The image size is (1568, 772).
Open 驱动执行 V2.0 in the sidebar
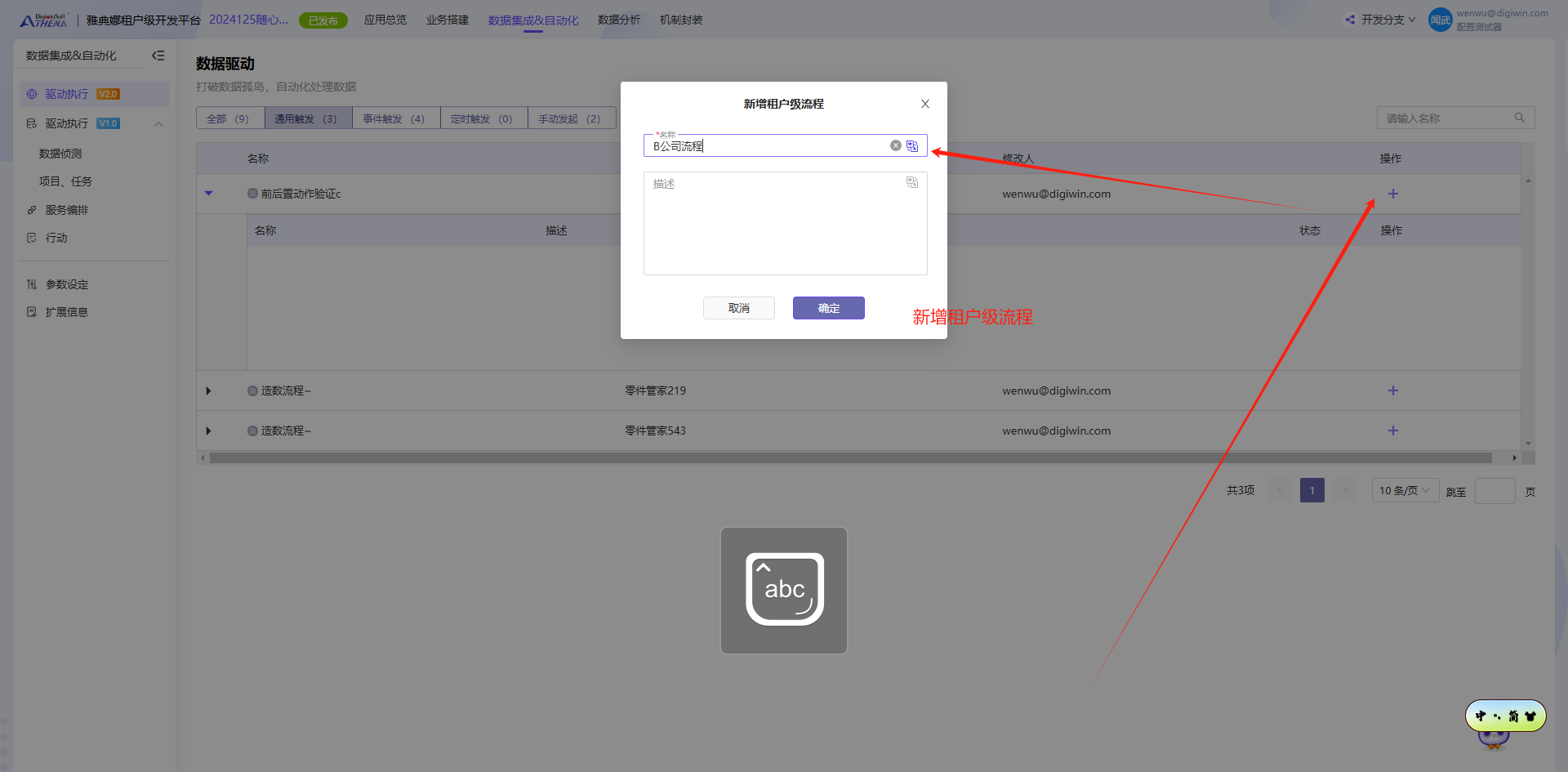pos(94,94)
